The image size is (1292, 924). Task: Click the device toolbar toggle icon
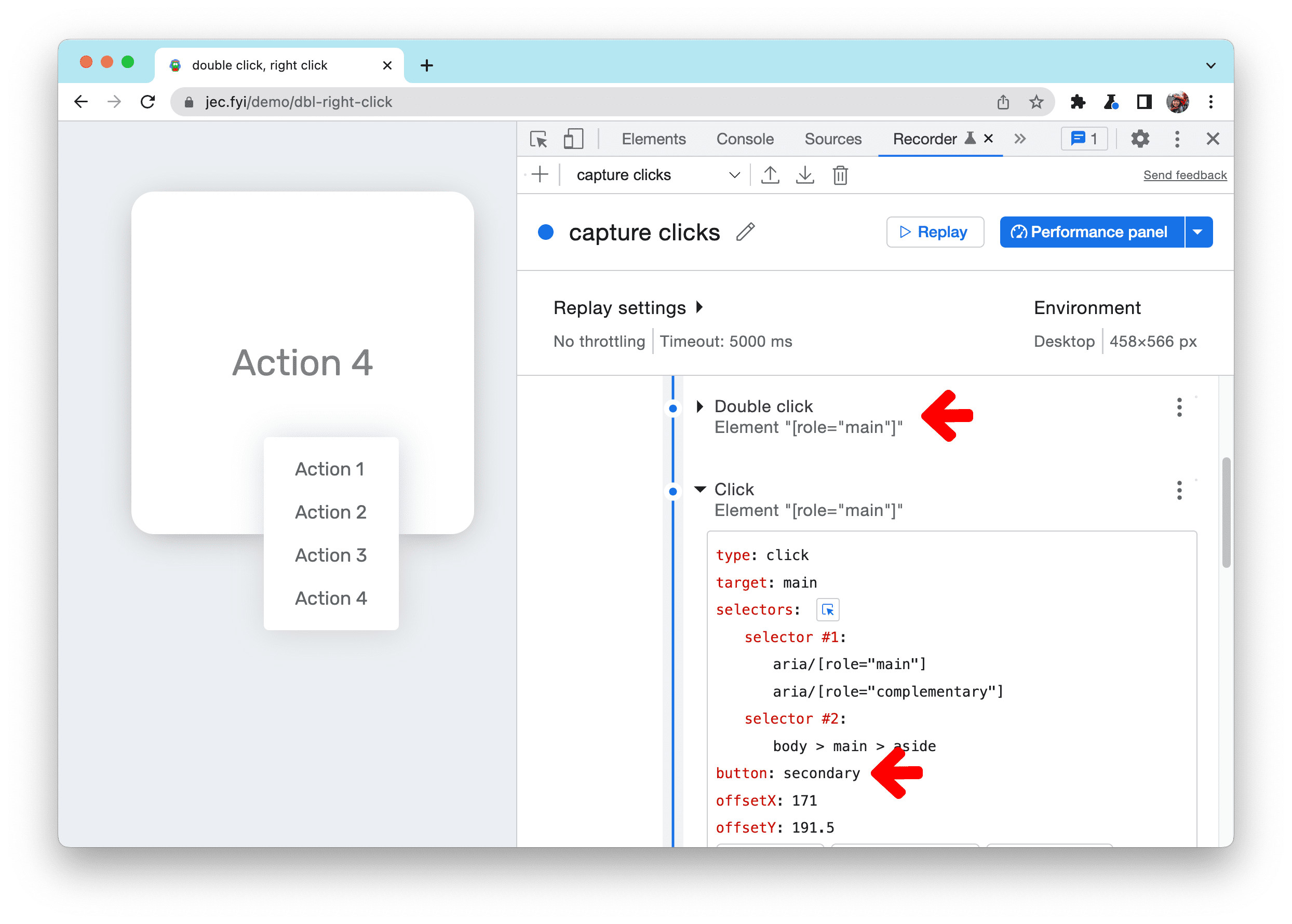575,140
